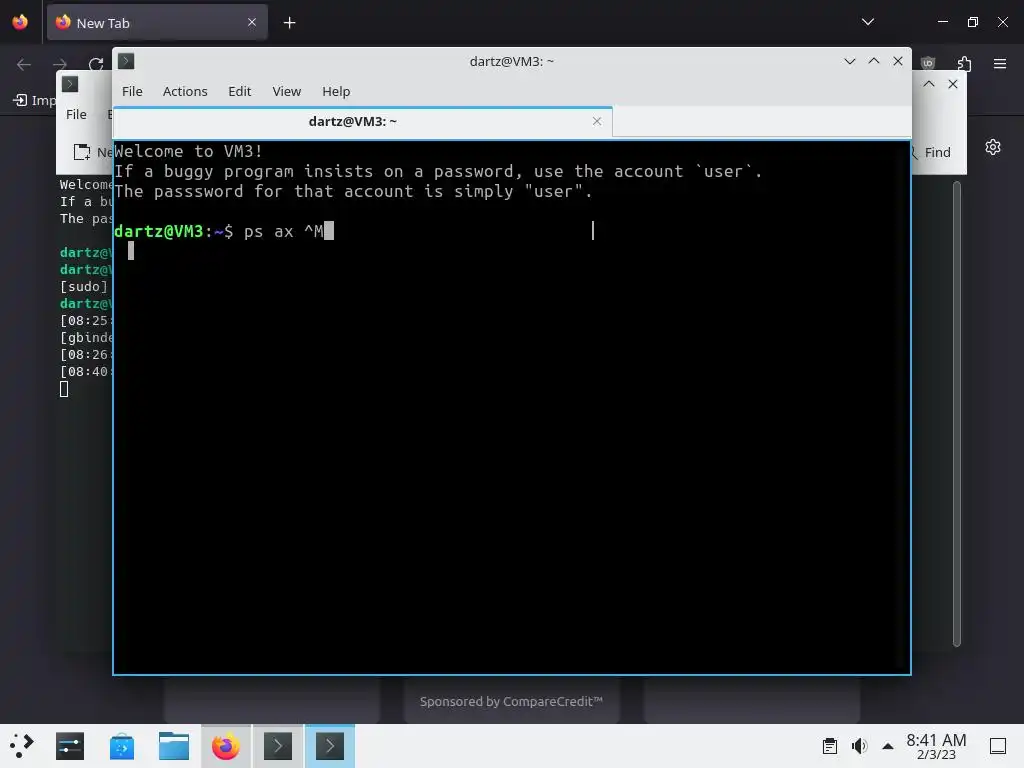Close the front terminal window
Image resolution: width=1024 pixels, height=768 pixels.
[x=898, y=61]
